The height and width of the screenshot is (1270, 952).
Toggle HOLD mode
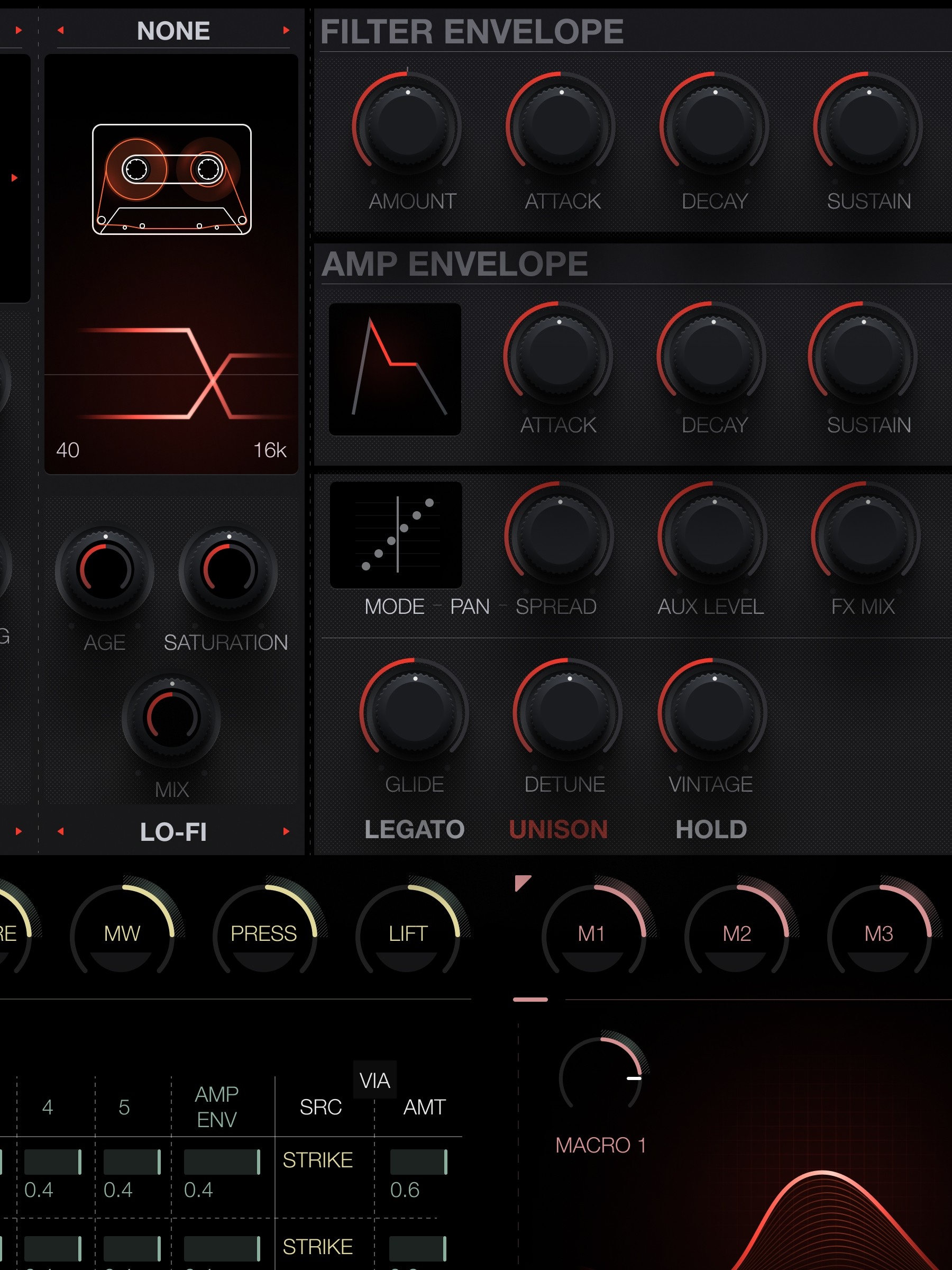[x=711, y=829]
